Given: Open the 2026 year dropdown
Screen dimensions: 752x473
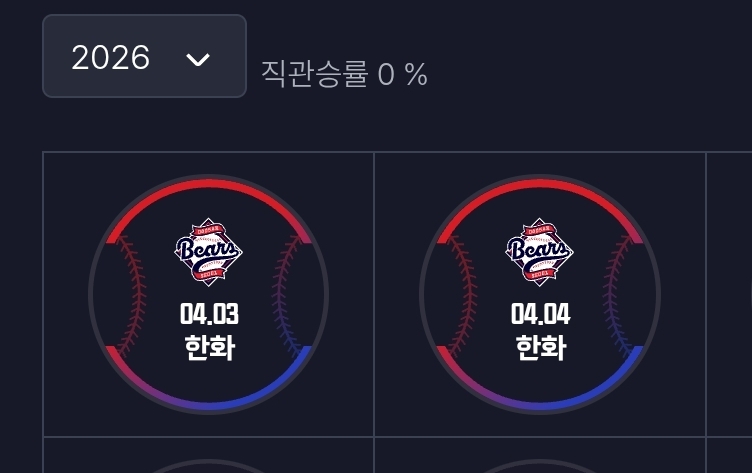Looking at the screenshot, I should coord(144,56).
